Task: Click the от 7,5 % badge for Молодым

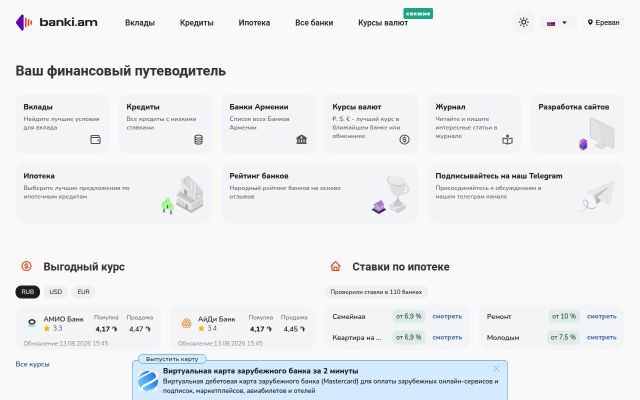Action: (x=563, y=337)
